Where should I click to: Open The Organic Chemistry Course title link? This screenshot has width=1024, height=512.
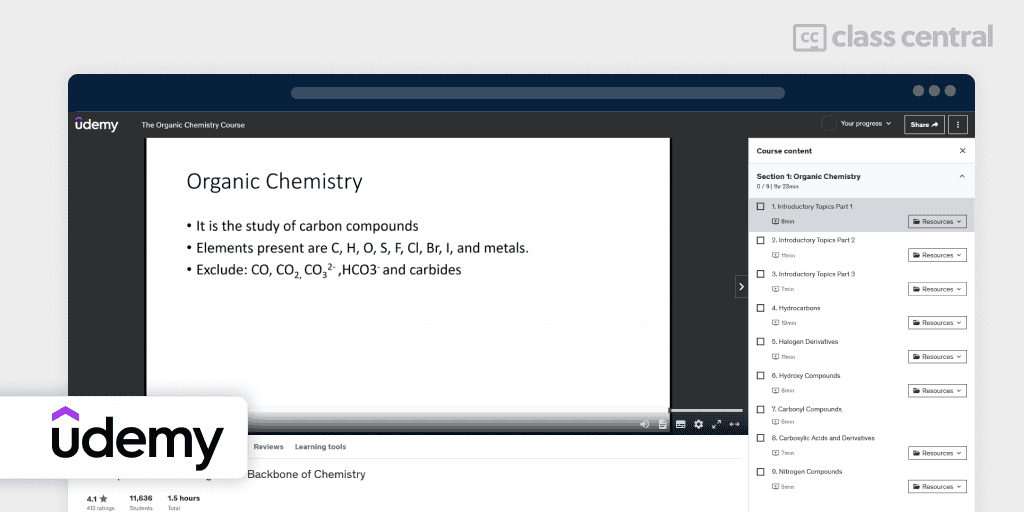tap(193, 125)
